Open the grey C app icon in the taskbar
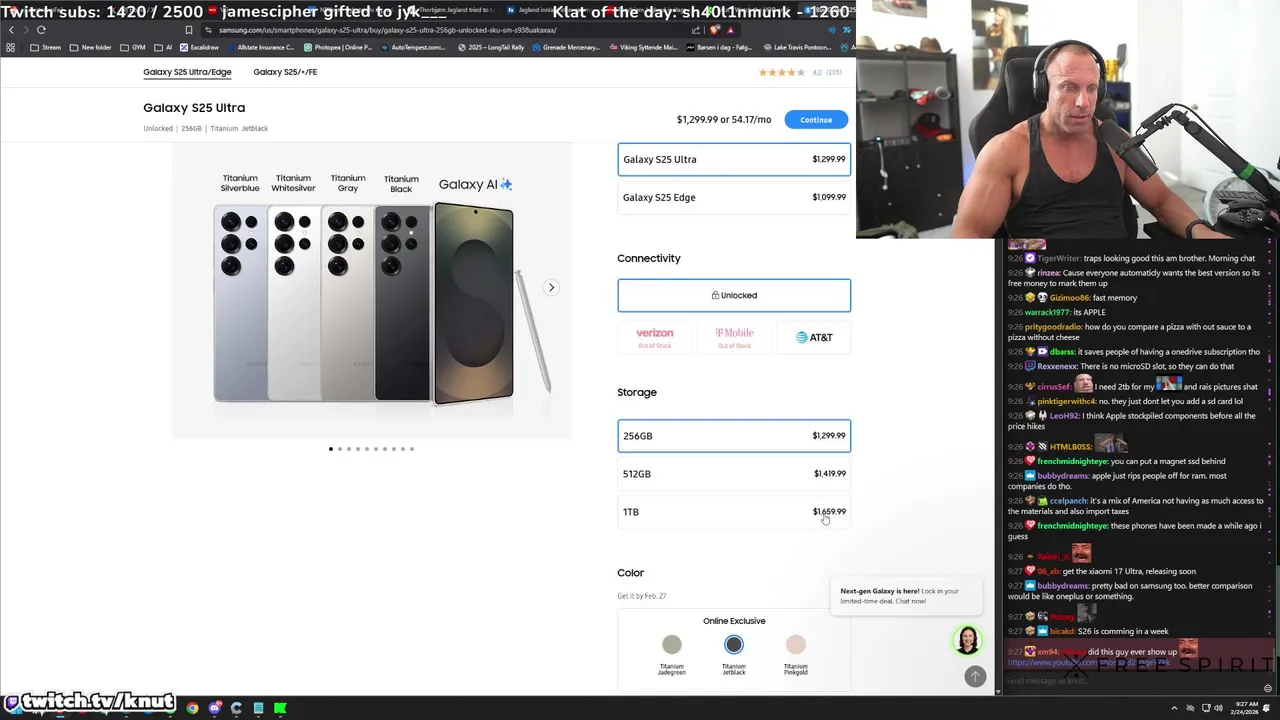This screenshot has width=1280, height=720. click(x=236, y=708)
